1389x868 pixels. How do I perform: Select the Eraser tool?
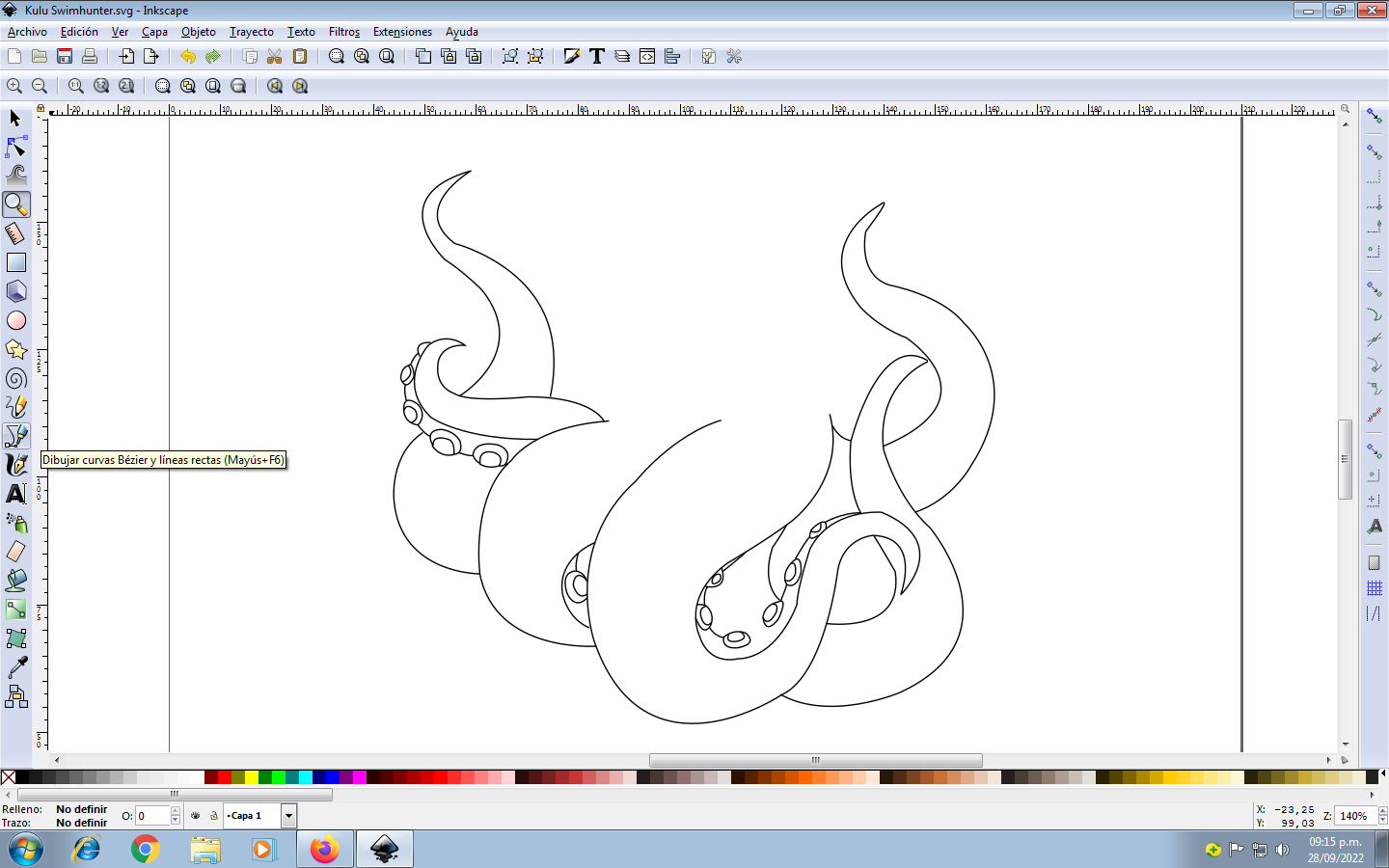tap(15, 552)
